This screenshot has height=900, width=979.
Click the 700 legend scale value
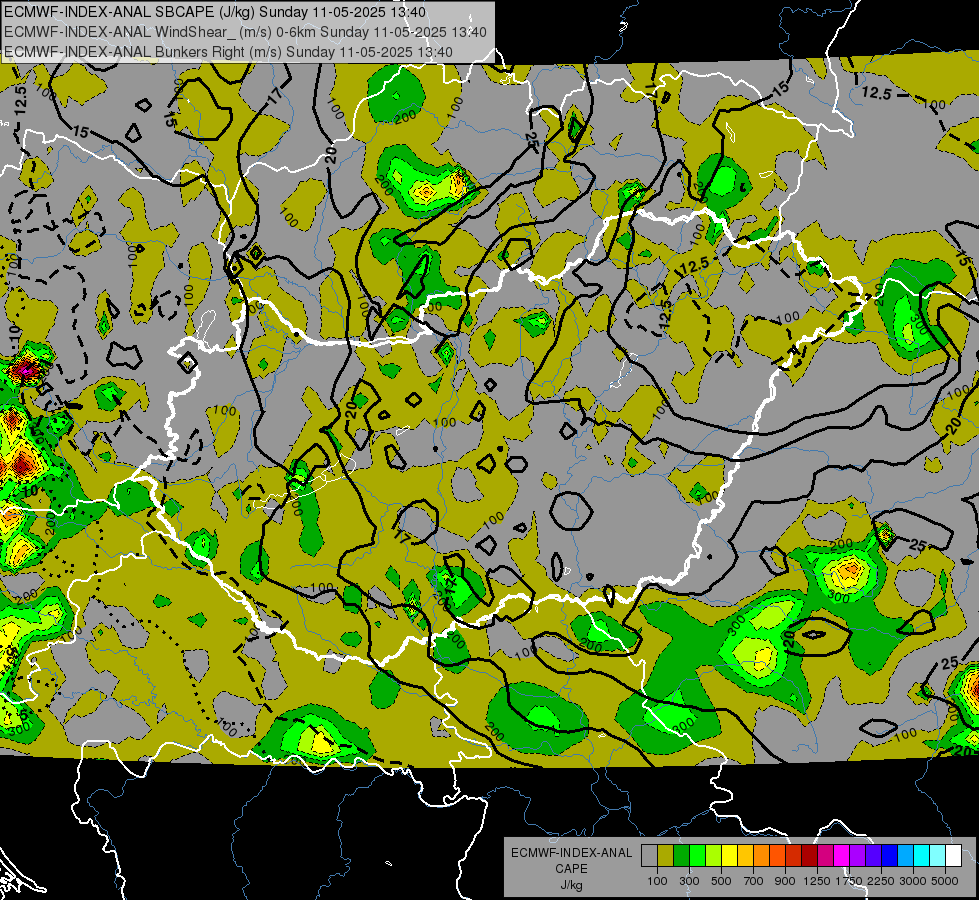[x=754, y=881]
